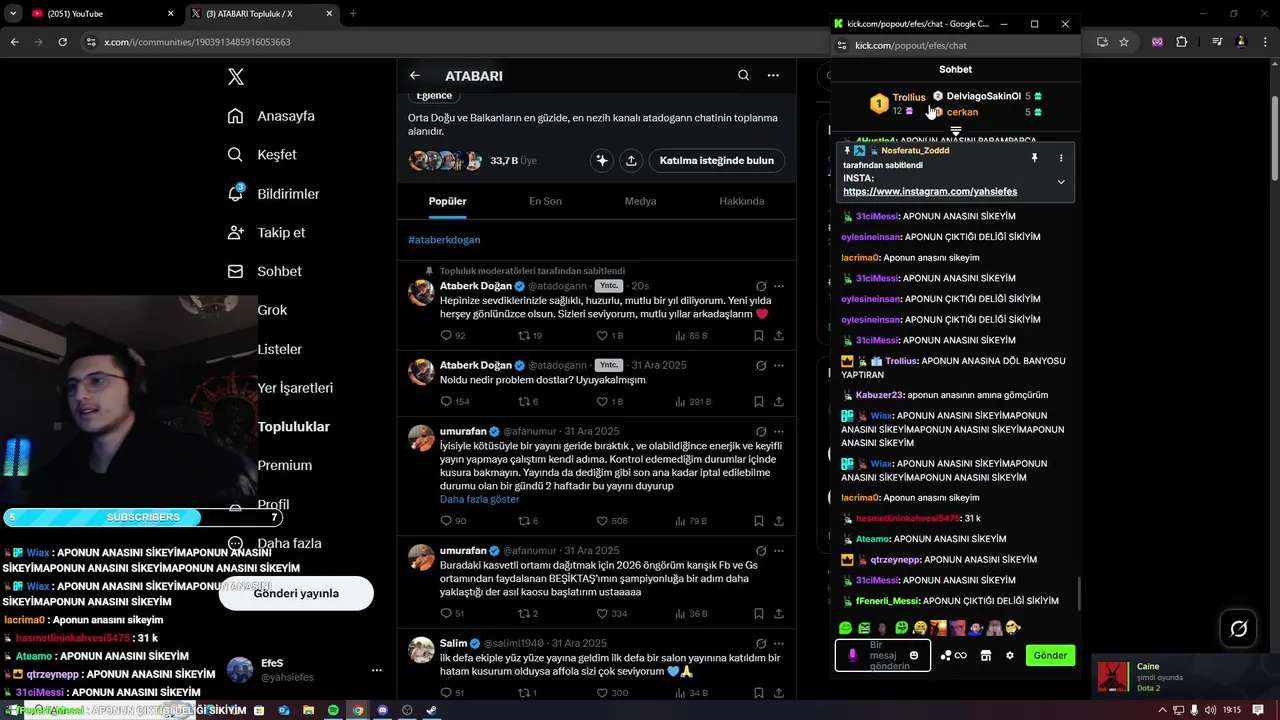Switch to the En Son tab
The width and height of the screenshot is (1280, 720).
pos(545,201)
